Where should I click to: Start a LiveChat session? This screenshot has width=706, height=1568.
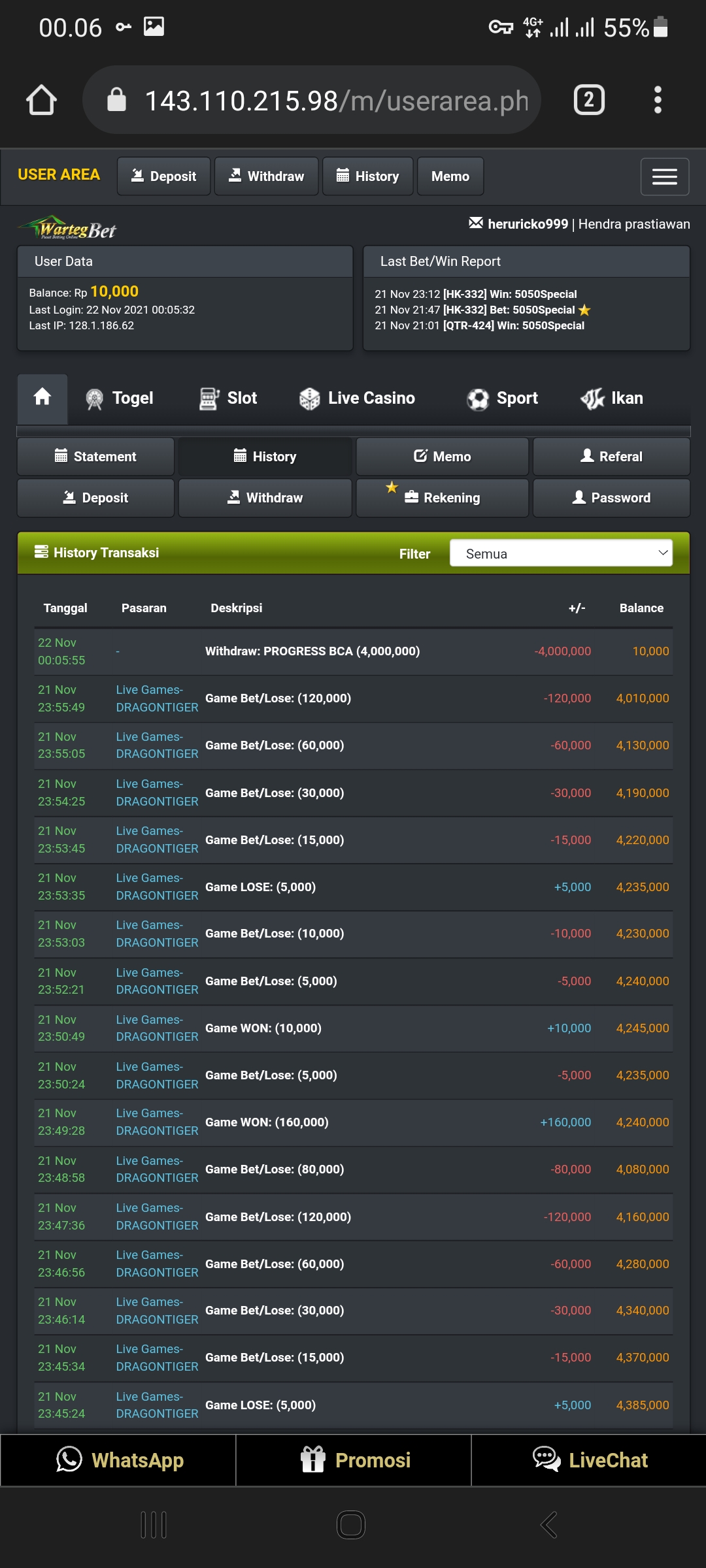[589, 1460]
